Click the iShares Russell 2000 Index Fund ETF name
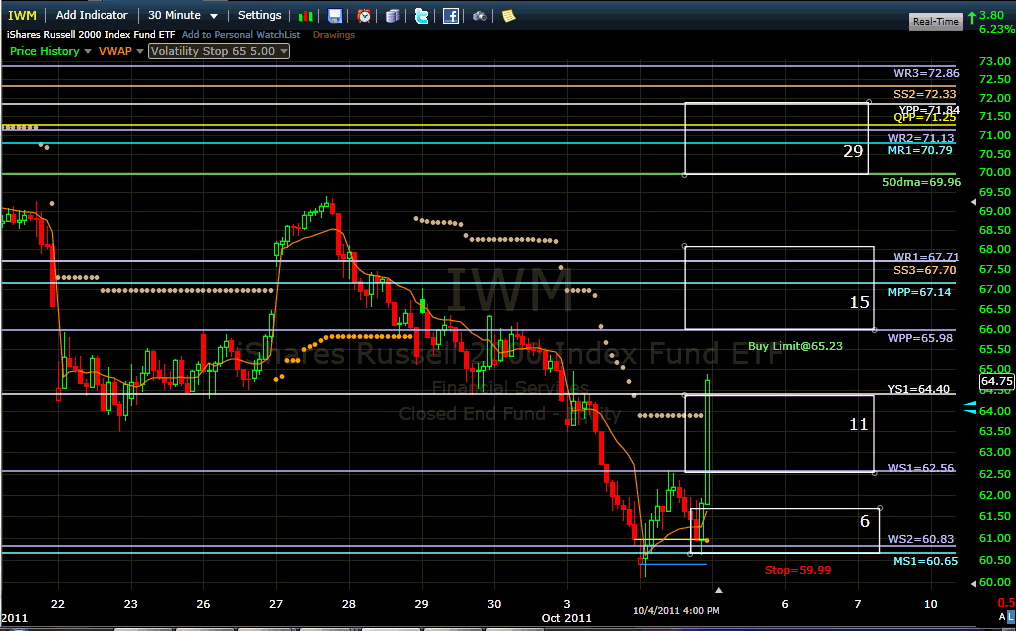 pos(91,34)
